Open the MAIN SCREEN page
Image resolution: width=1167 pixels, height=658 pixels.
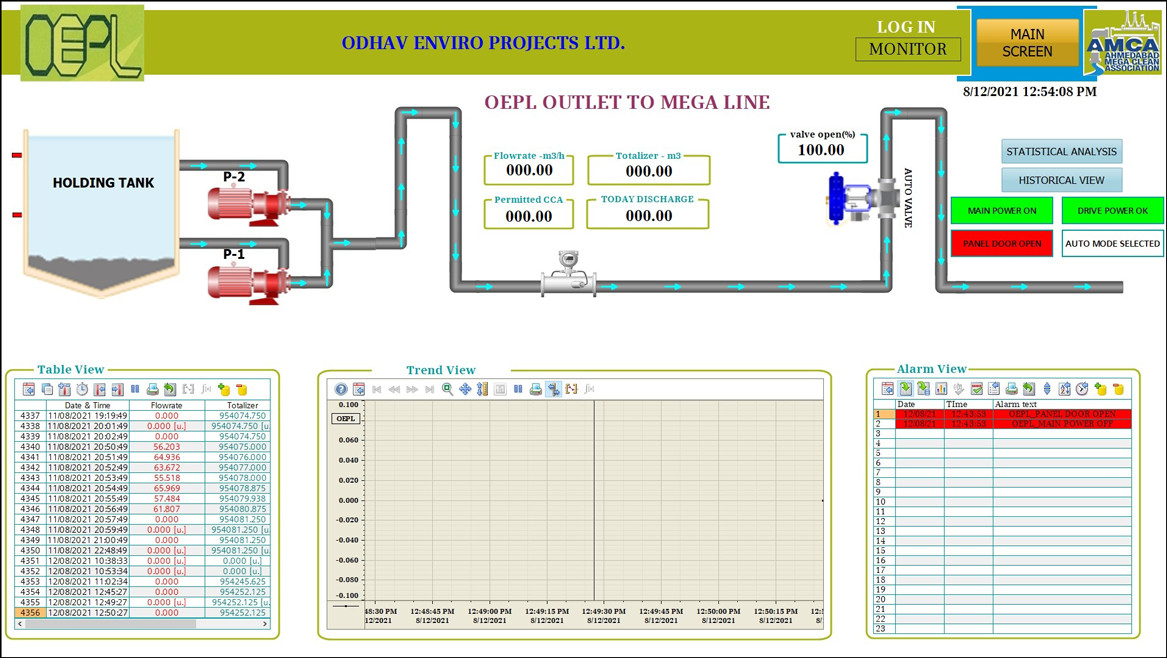[1027, 43]
